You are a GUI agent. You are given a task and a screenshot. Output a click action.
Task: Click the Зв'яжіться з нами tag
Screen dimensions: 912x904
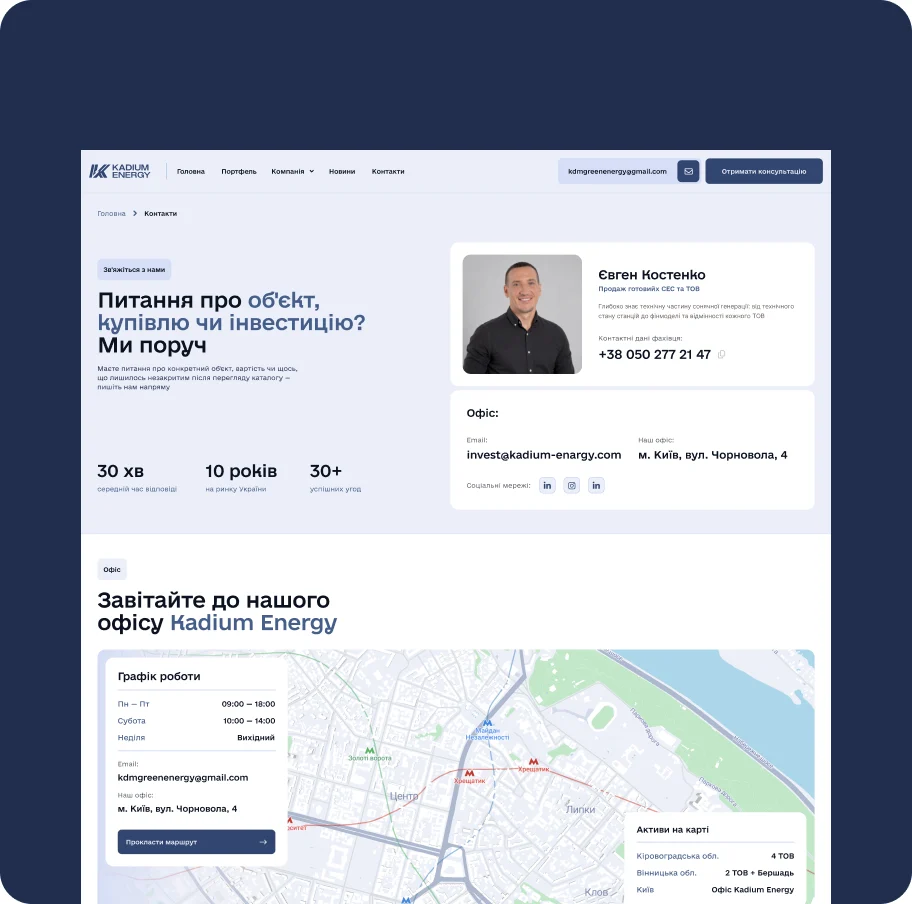click(134, 269)
